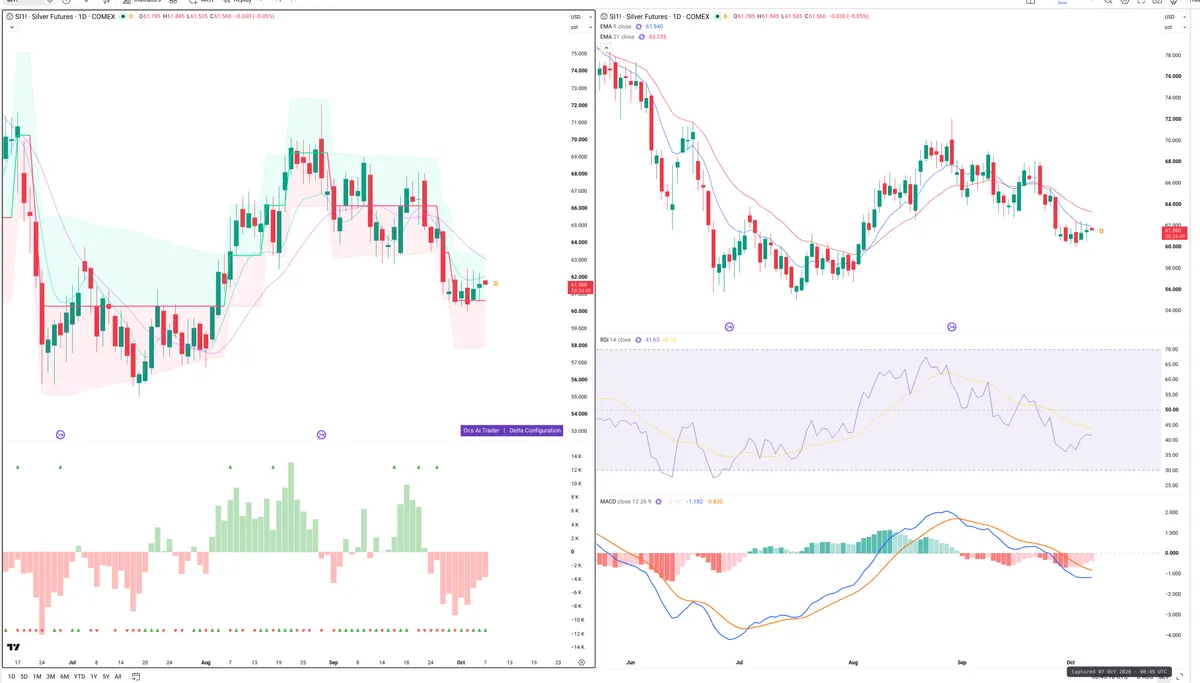1200x683 pixels.
Task: Click the EMA 9 close indicator label
Action: pyautogui.click(x=615, y=26)
